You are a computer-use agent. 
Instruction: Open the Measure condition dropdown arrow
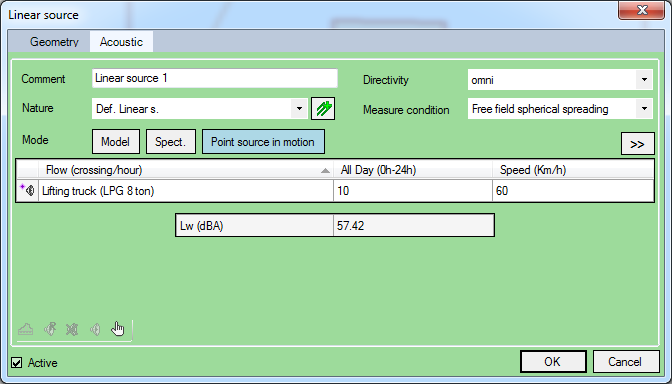point(644,109)
